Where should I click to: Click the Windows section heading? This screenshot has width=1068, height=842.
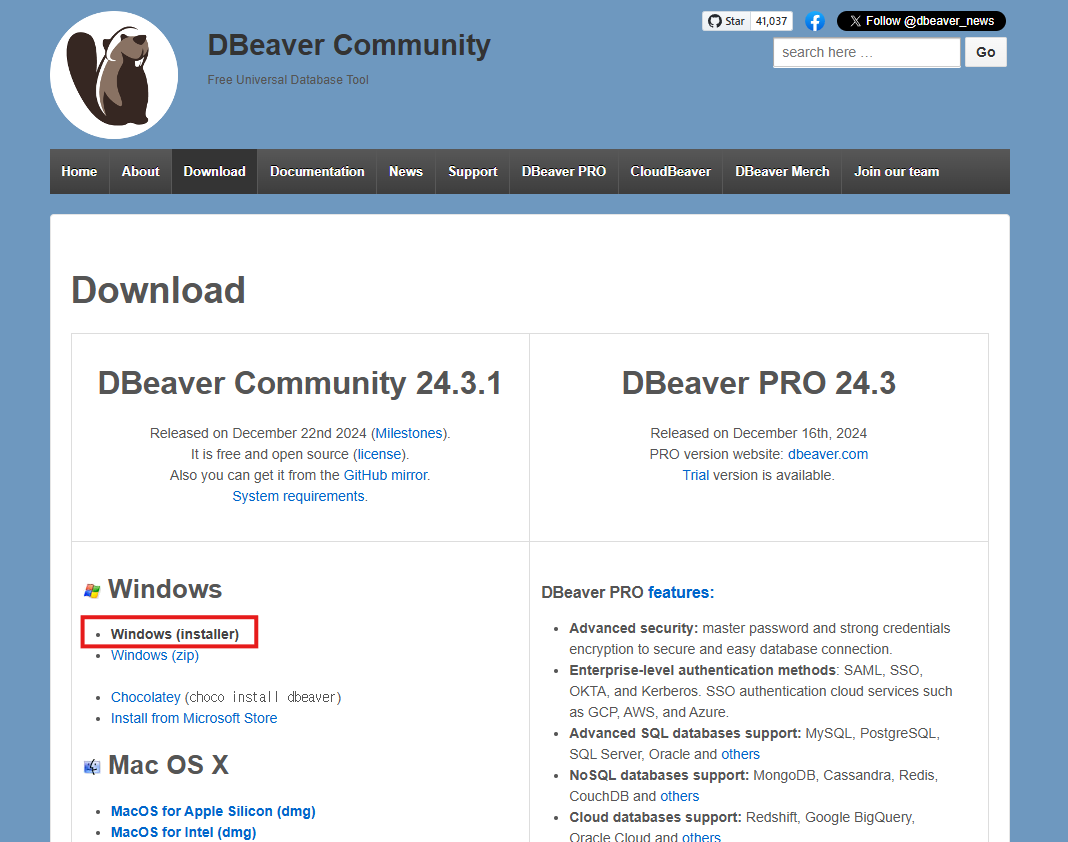click(165, 589)
